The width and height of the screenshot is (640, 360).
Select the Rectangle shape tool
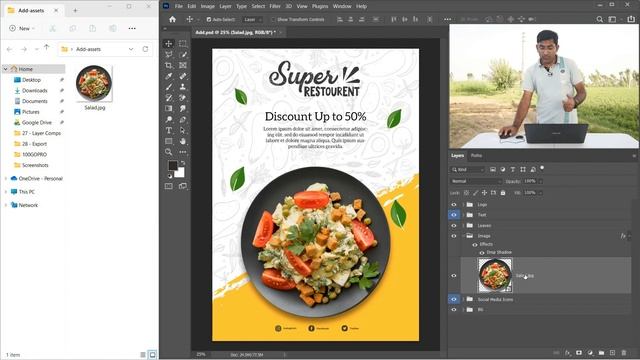169,141
